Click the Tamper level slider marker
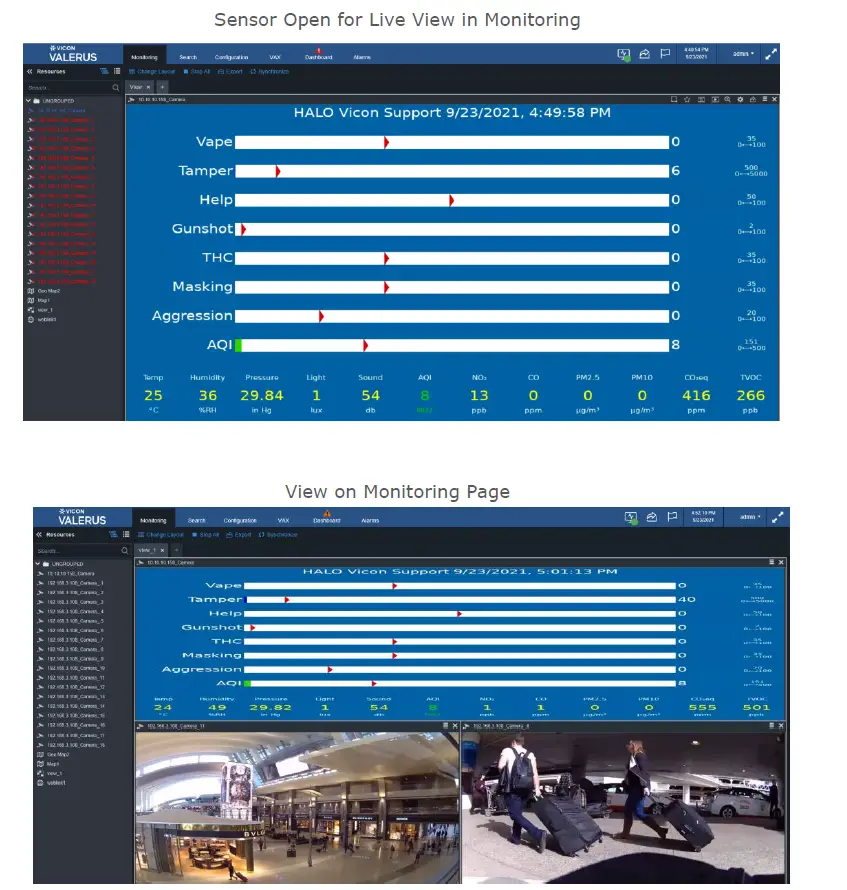The image size is (847, 890). (277, 171)
